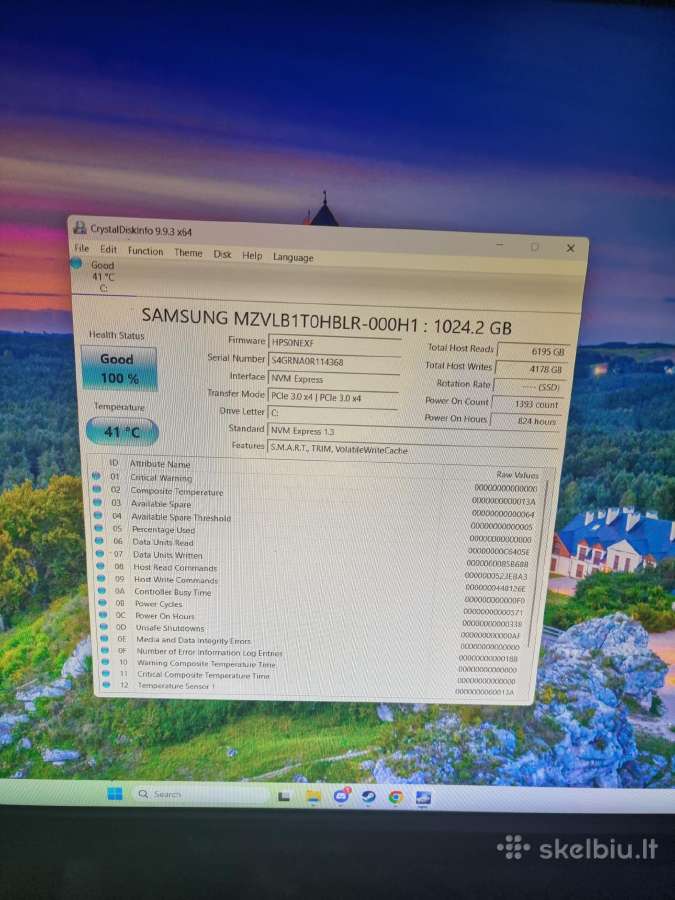Image resolution: width=675 pixels, height=900 pixels.
Task: Click status dot for Percentage Used row
Action: point(98,528)
